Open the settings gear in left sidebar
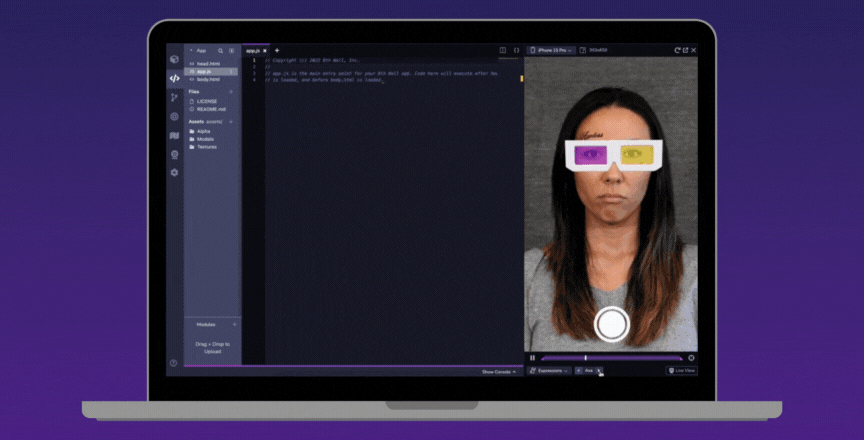Screen dimensions: 864x440 (x=175, y=172)
